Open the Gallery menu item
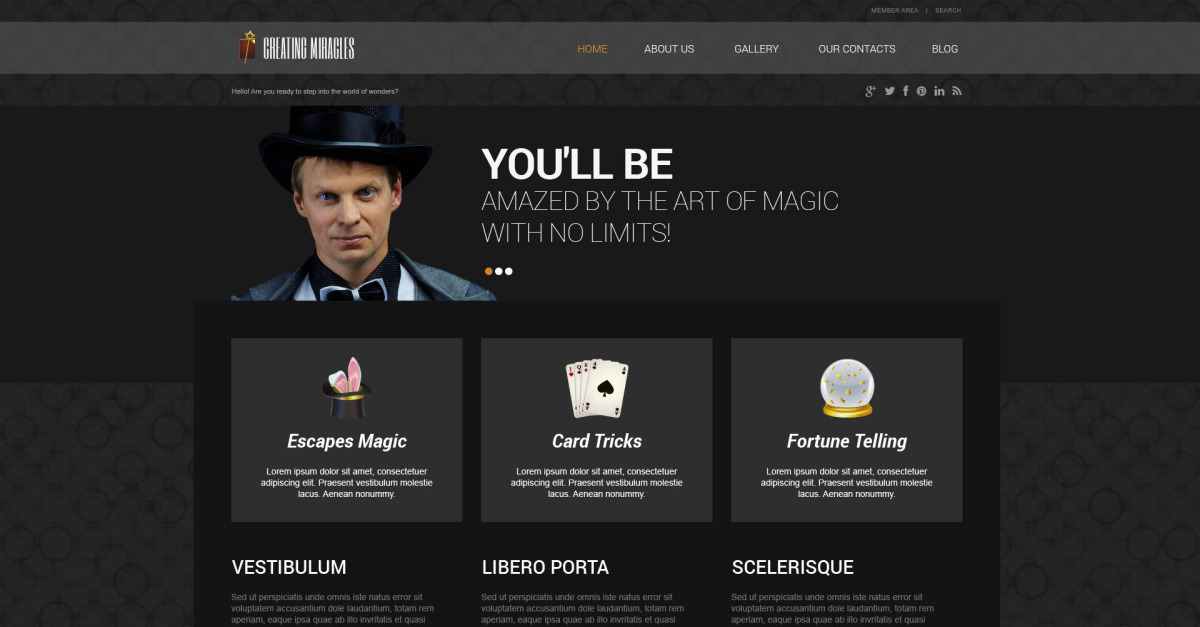This screenshot has height=627, width=1200. pyautogui.click(x=756, y=49)
